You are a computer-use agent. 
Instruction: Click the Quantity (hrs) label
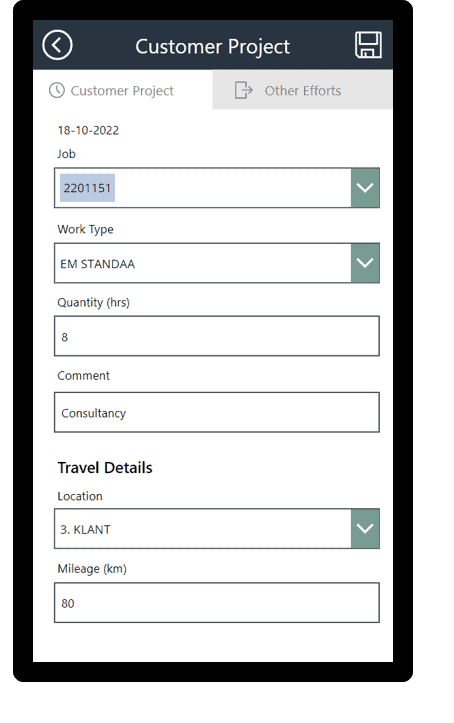pos(94,302)
